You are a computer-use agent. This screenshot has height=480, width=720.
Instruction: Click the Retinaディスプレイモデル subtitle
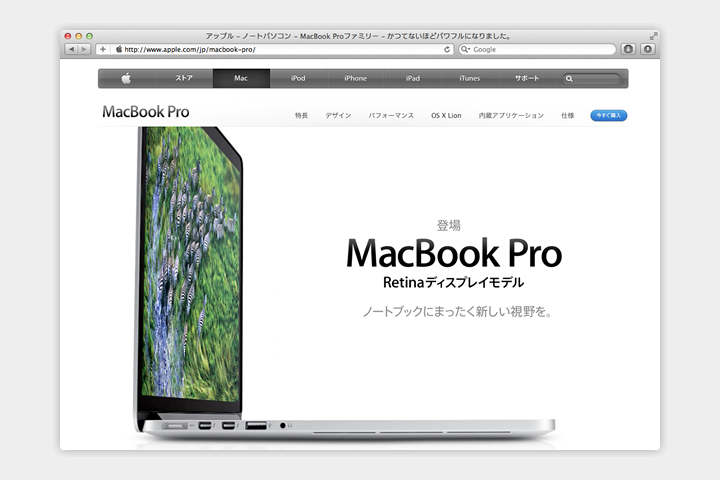pos(454,282)
